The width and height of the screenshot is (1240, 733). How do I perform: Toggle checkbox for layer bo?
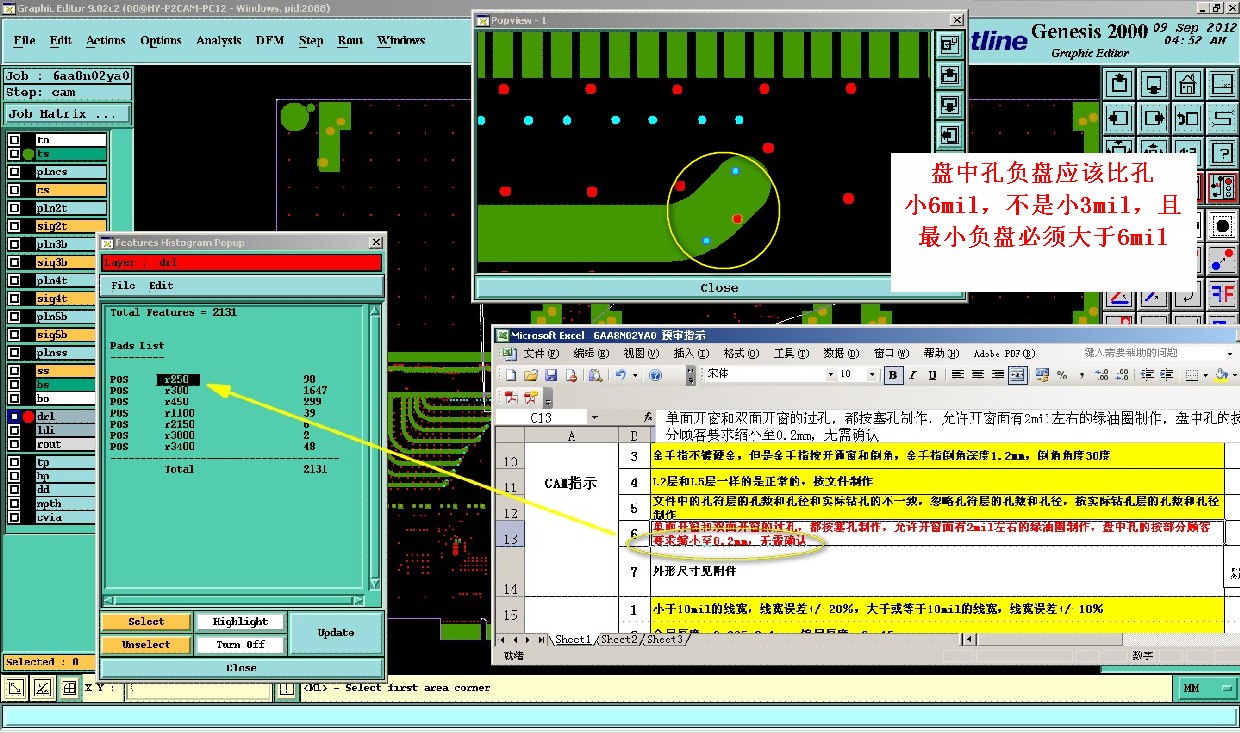pos(14,398)
